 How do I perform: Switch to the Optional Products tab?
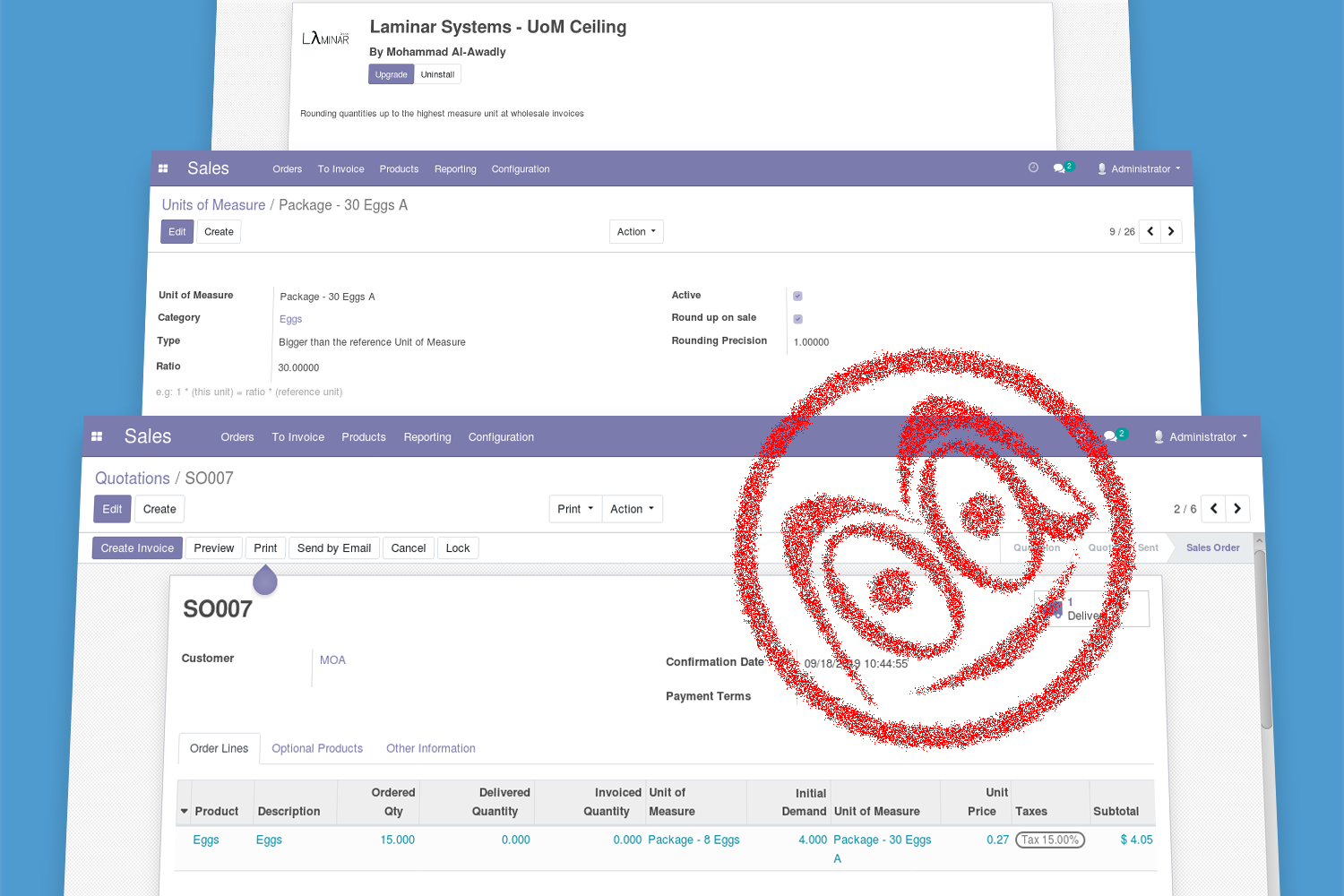(x=317, y=748)
